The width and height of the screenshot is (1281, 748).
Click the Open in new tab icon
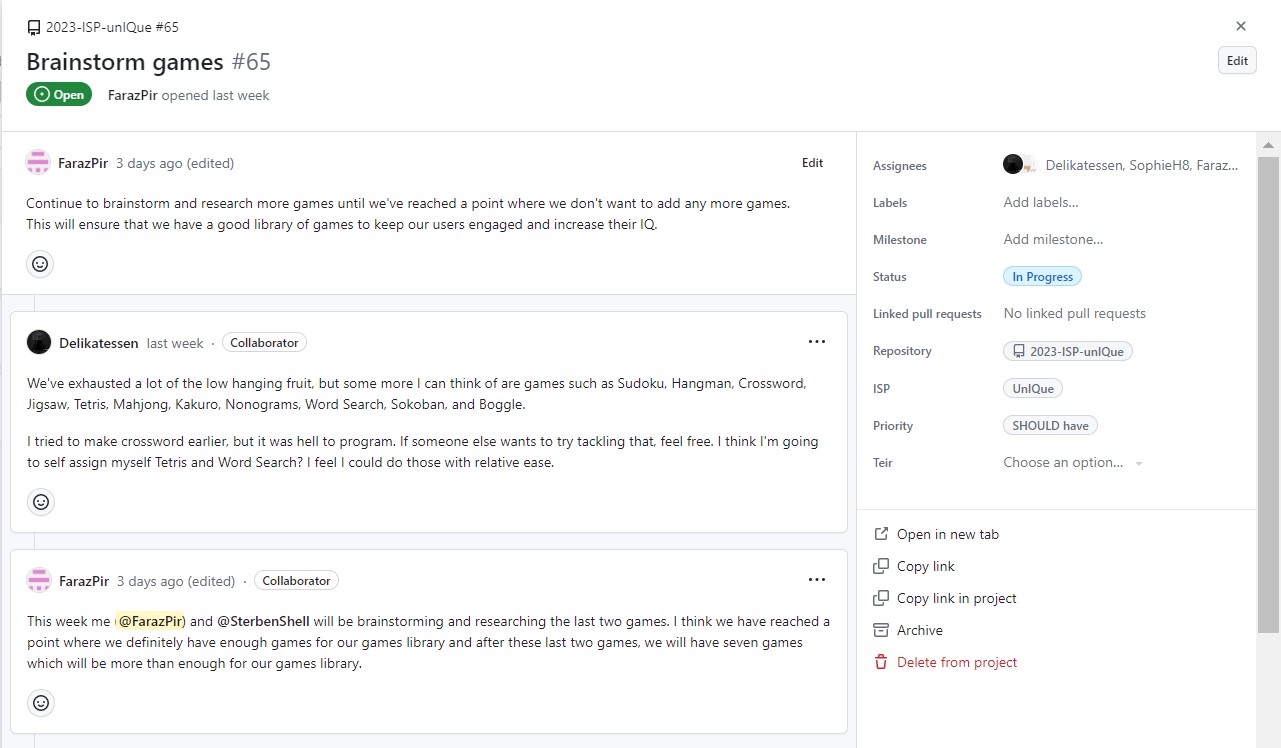[x=883, y=533]
